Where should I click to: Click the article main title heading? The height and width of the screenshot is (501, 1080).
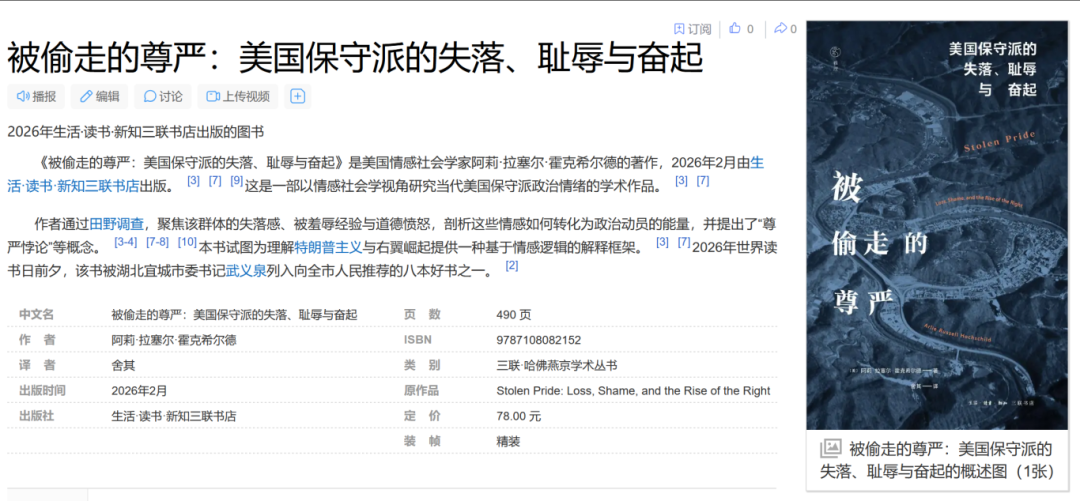(355, 58)
